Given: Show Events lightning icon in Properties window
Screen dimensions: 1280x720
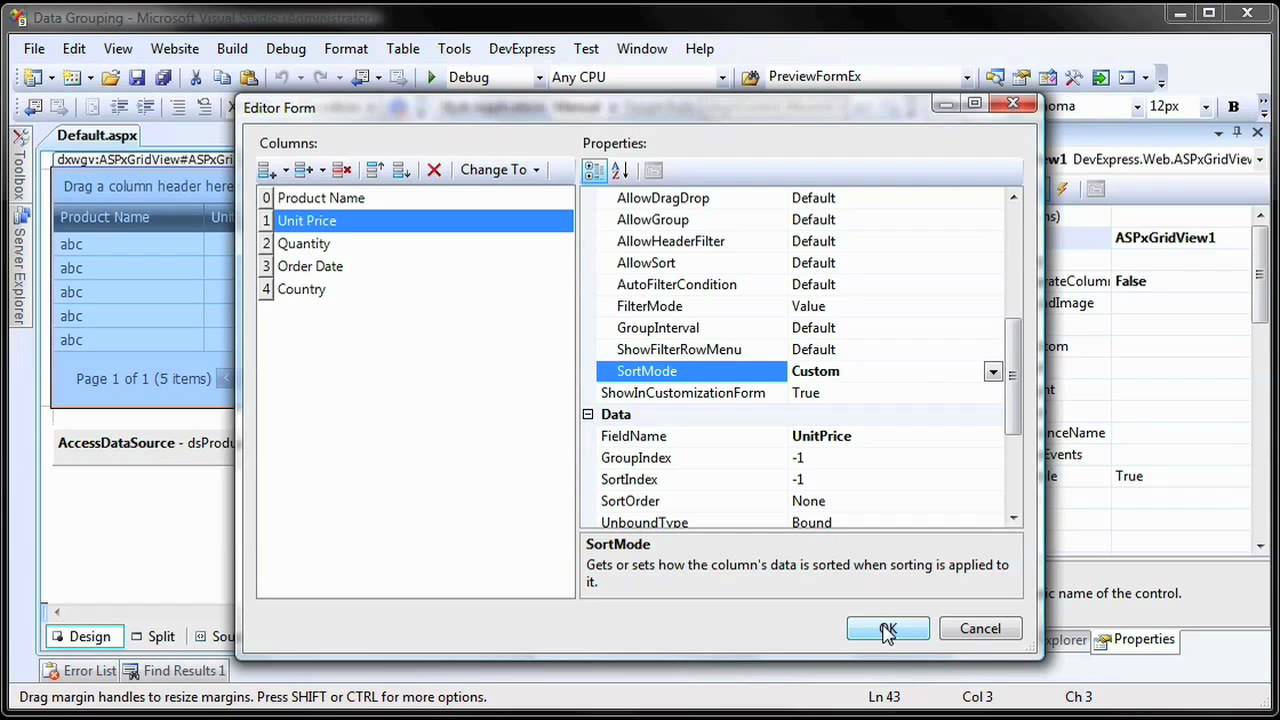Looking at the screenshot, I should pyautogui.click(x=1062, y=189).
